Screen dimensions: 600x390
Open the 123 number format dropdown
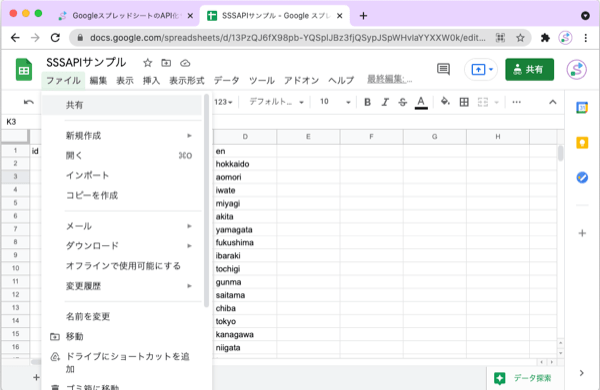223,102
